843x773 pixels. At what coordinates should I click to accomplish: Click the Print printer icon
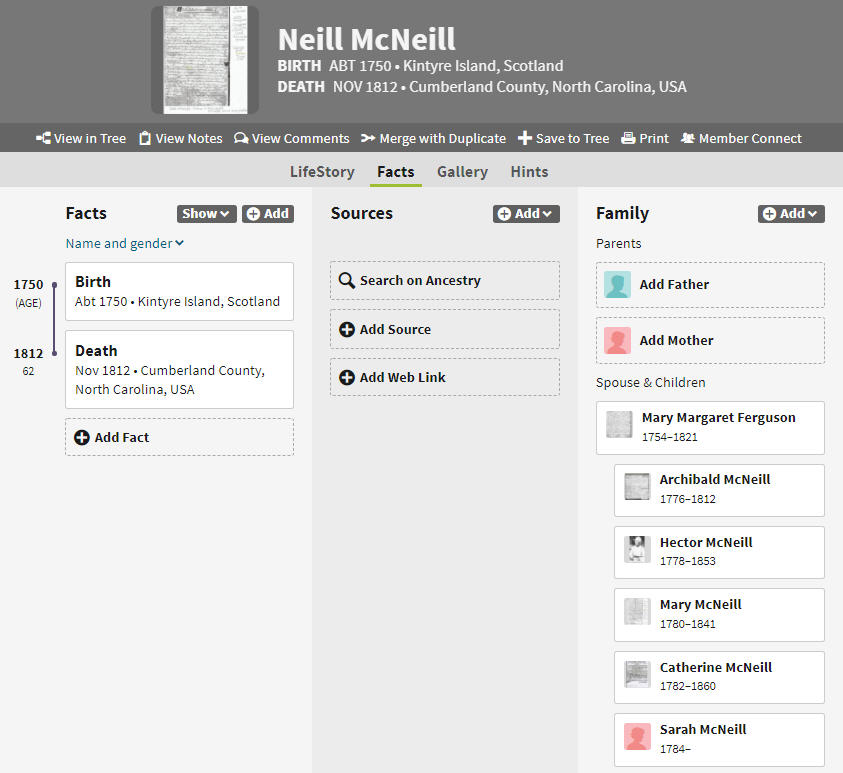(628, 138)
